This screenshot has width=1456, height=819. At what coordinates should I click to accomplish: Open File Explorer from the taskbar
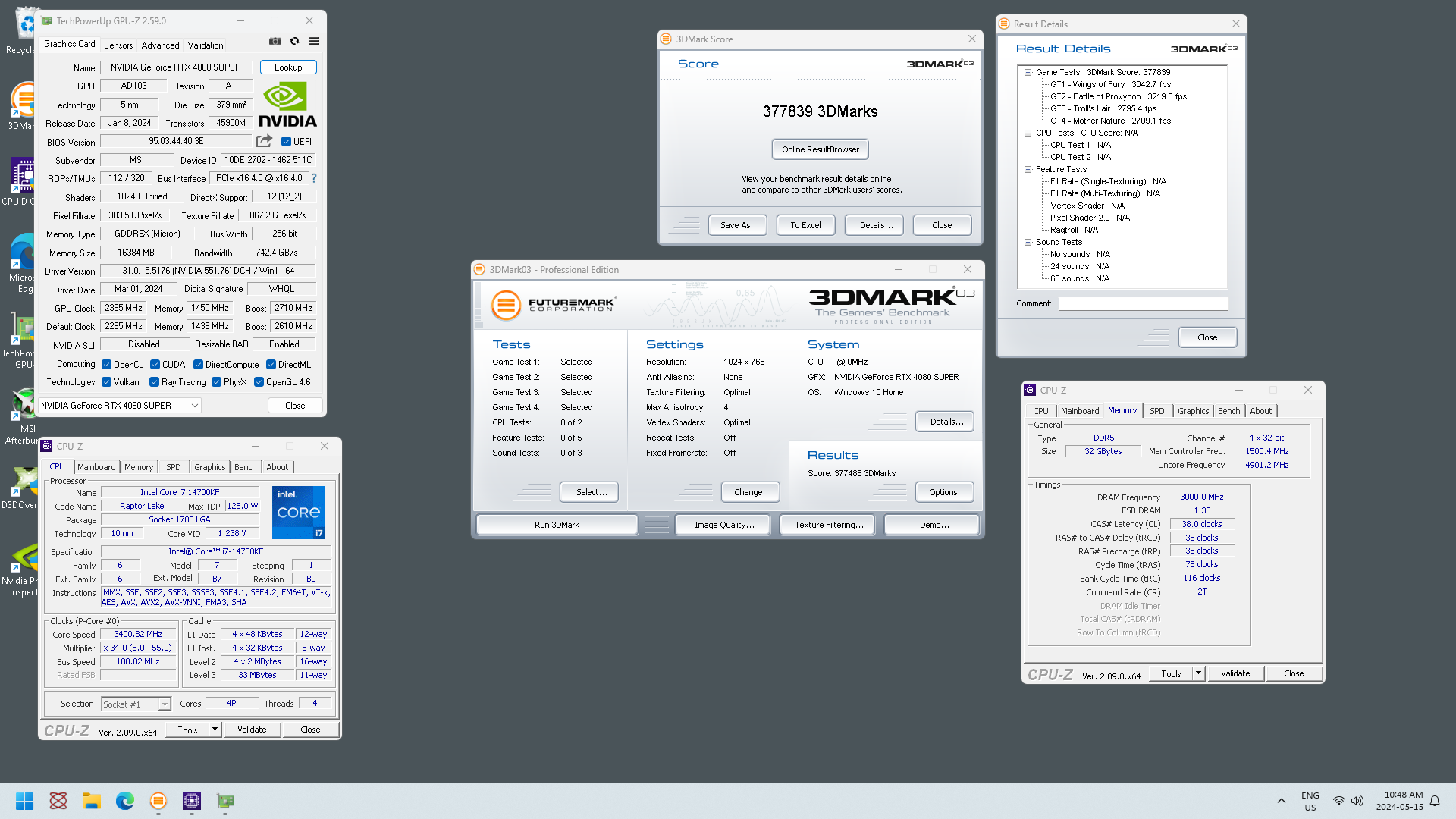coord(92,801)
